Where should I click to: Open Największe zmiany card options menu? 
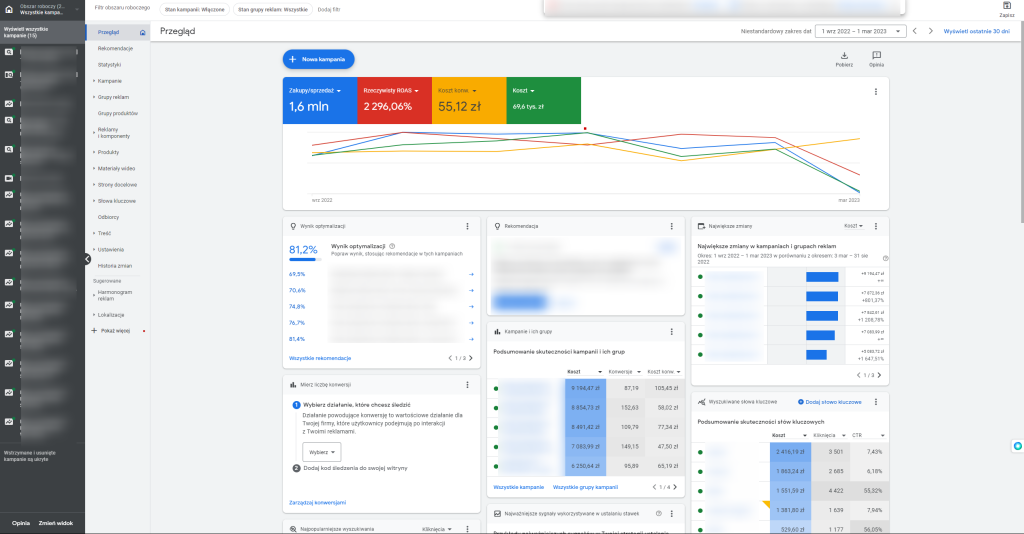coord(876,226)
